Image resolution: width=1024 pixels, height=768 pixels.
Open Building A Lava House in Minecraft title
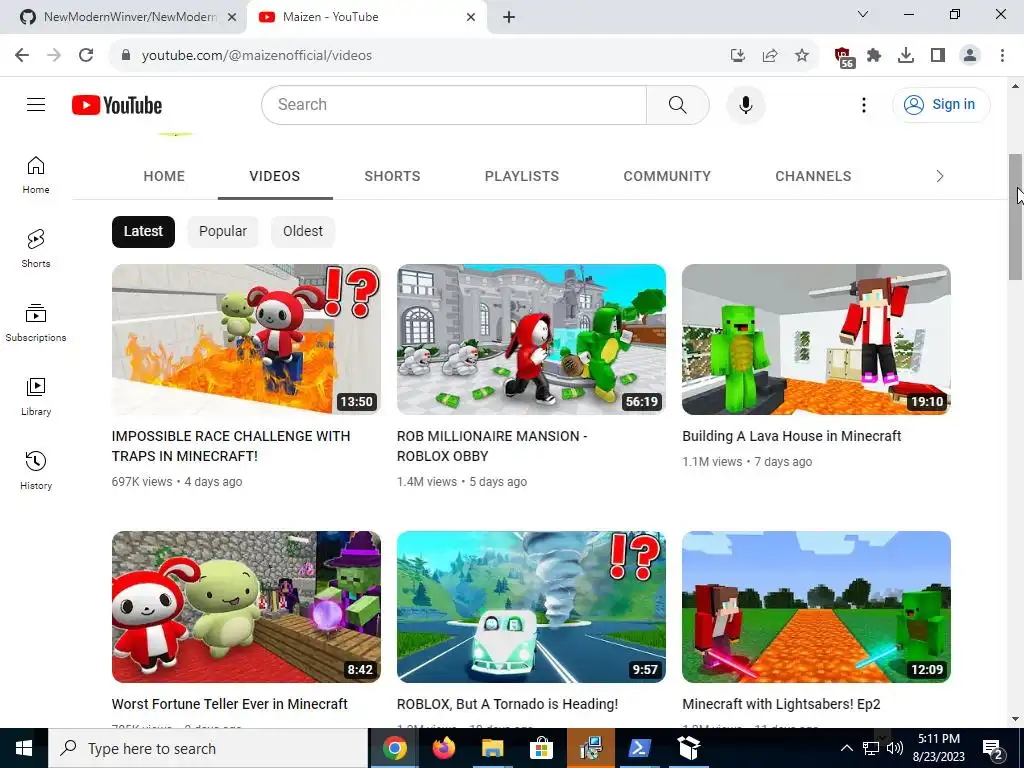coord(792,436)
